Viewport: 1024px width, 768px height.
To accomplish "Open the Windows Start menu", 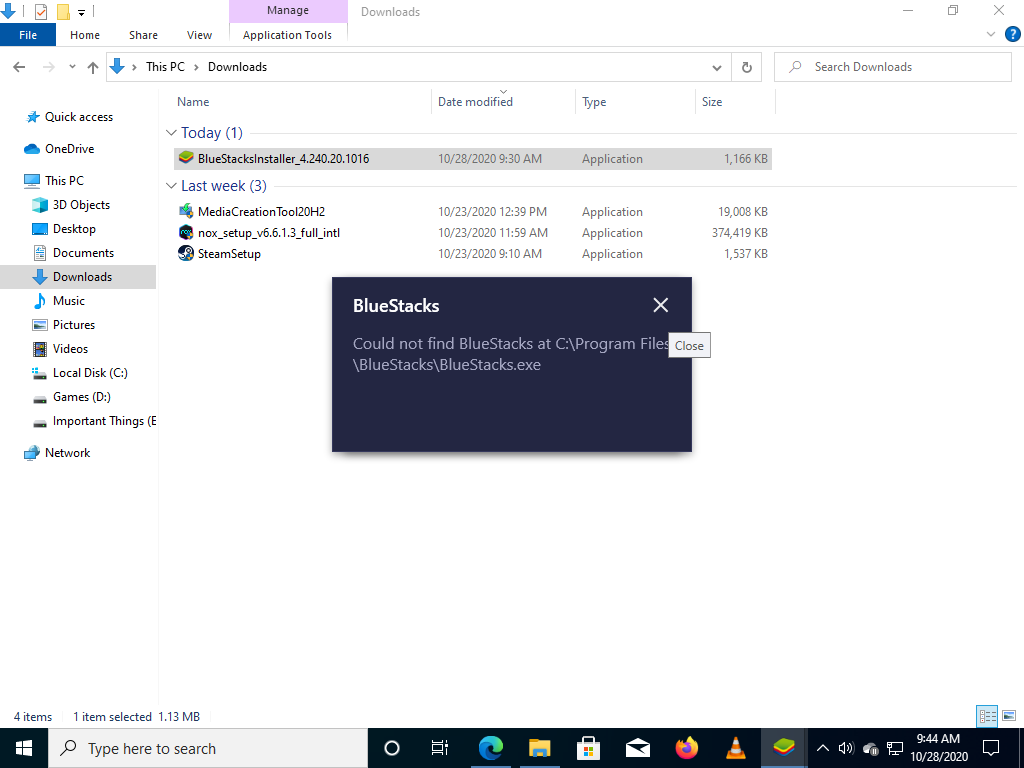I will (x=24, y=748).
